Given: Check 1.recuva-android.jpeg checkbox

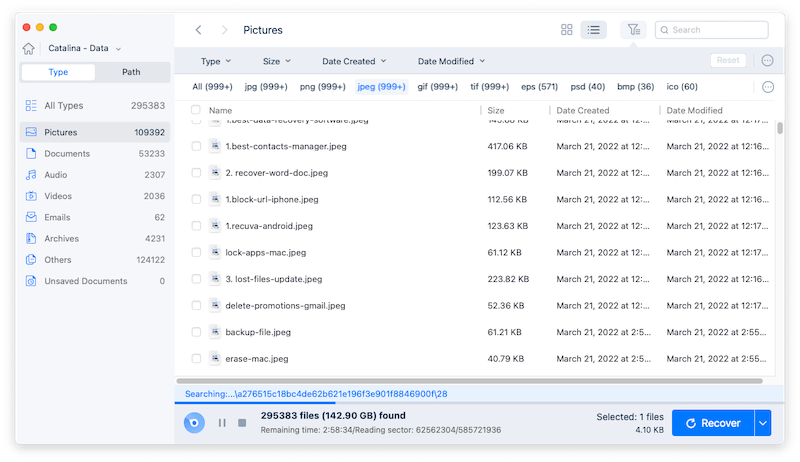Looking at the screenshot, I should 196,226.
